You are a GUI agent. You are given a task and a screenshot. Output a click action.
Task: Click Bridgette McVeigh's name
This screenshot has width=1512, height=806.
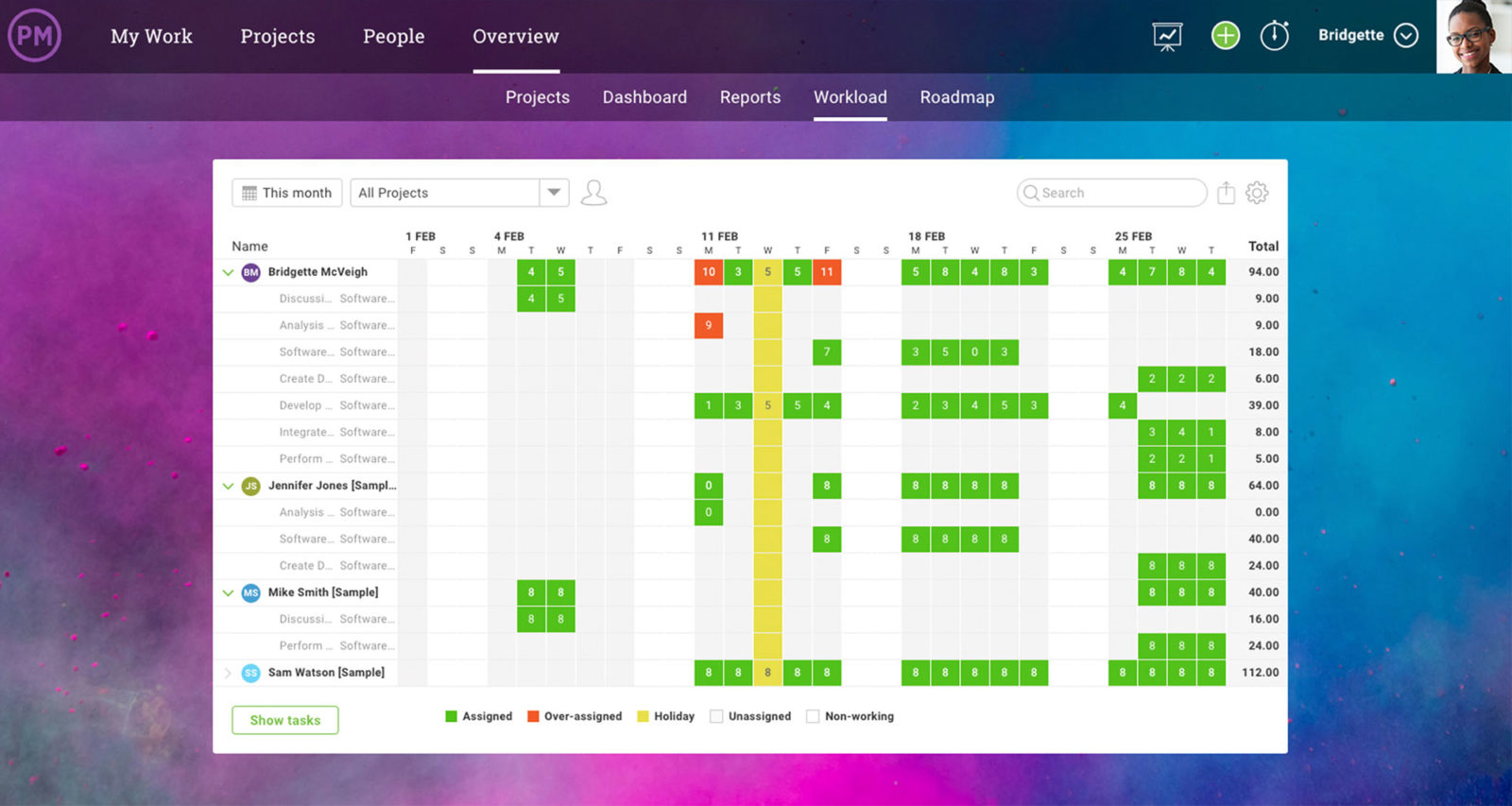[x=318, y=272]
